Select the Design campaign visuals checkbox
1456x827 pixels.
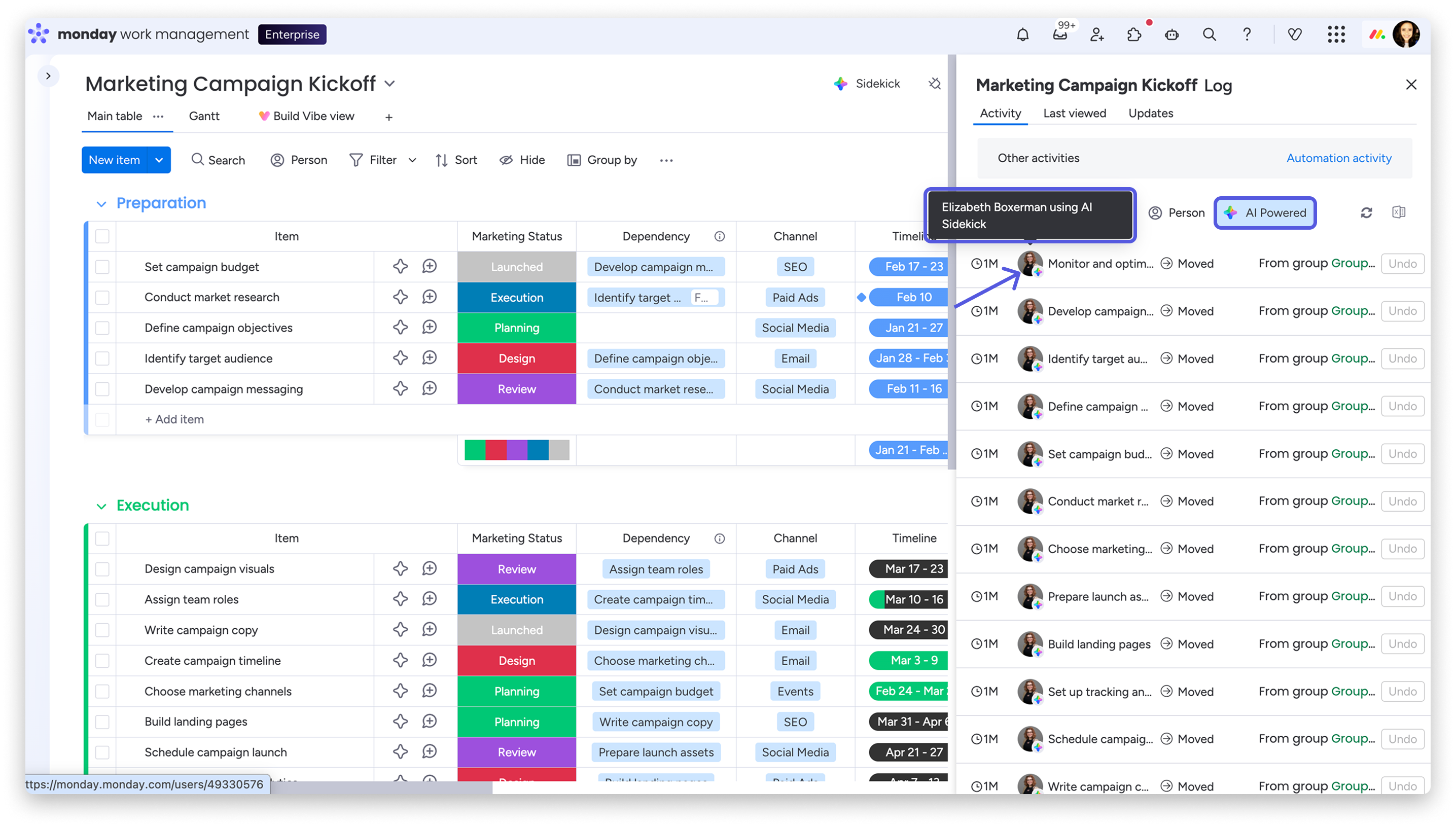click(x=102, y=569)
